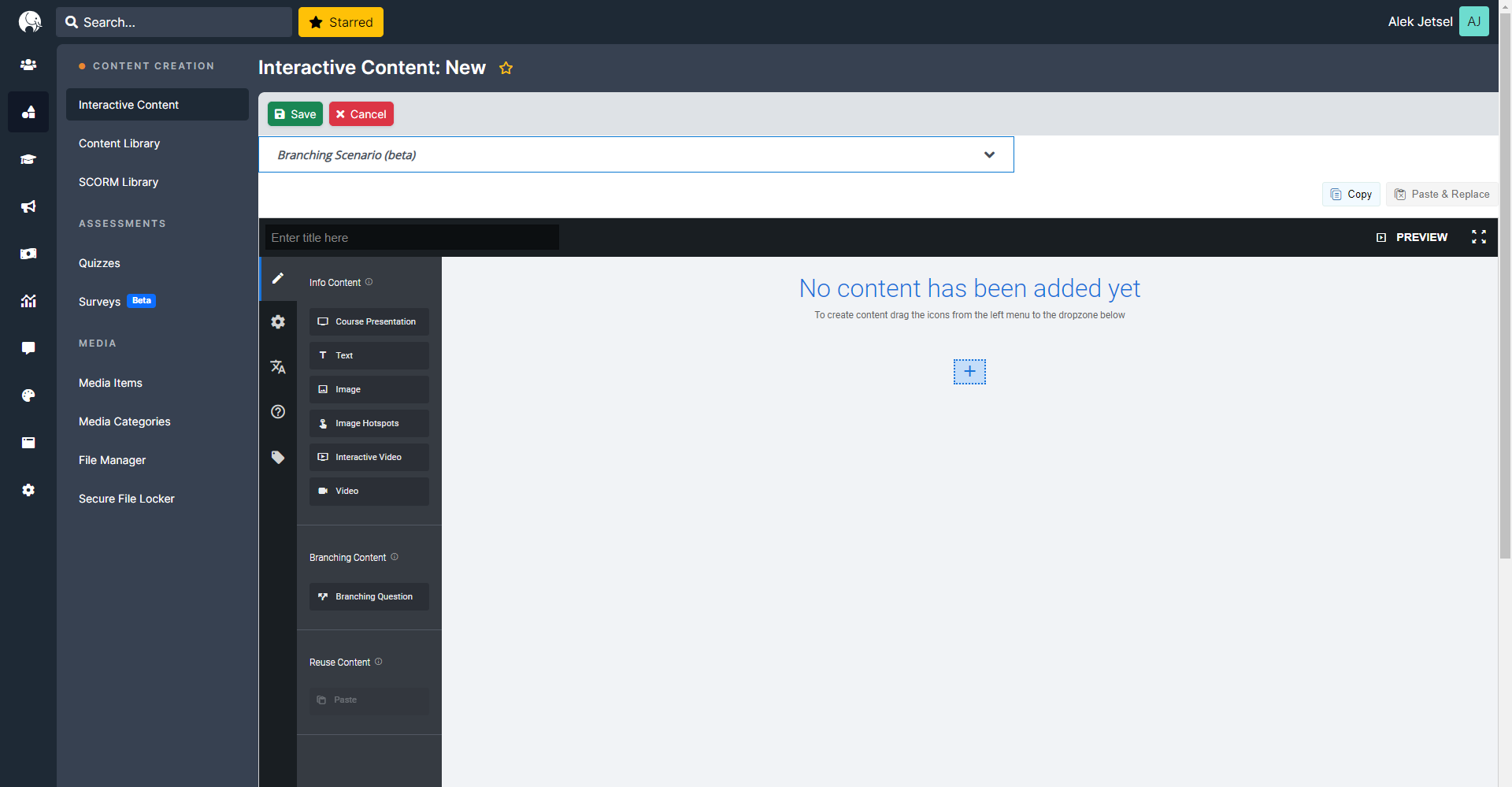Select the Content Creation shapes icon
The height and width of the screenshot is (787, 1512).
28,112
